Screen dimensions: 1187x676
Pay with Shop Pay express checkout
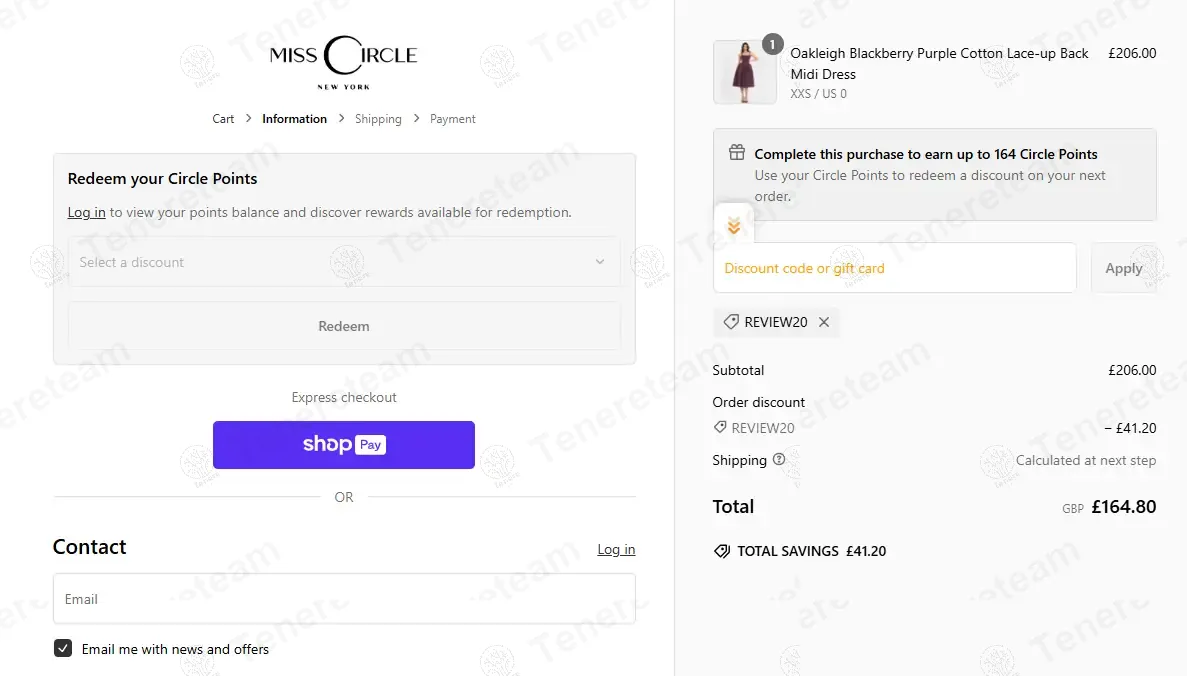343,444
